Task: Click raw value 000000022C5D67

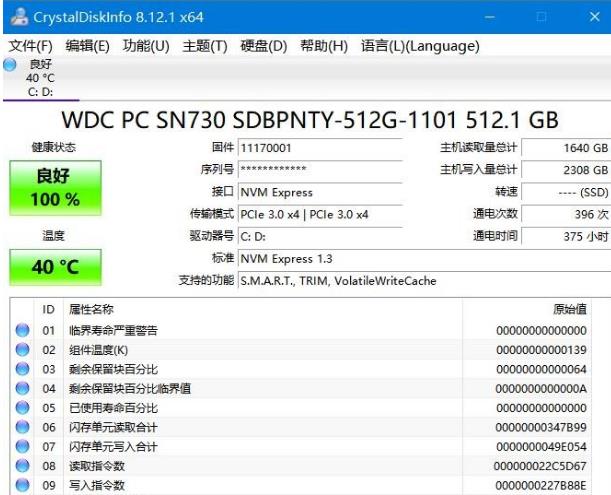Action: click(540, 467)
